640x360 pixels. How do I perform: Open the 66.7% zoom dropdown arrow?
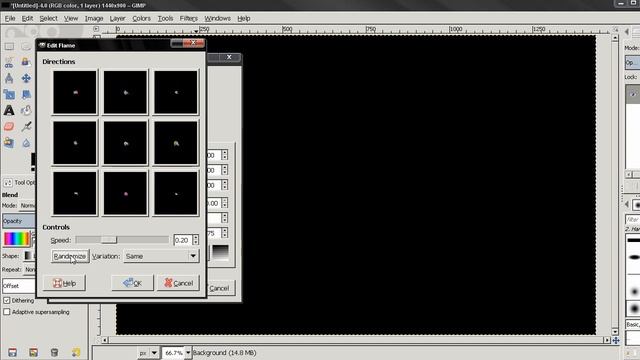tap(188, 353)
